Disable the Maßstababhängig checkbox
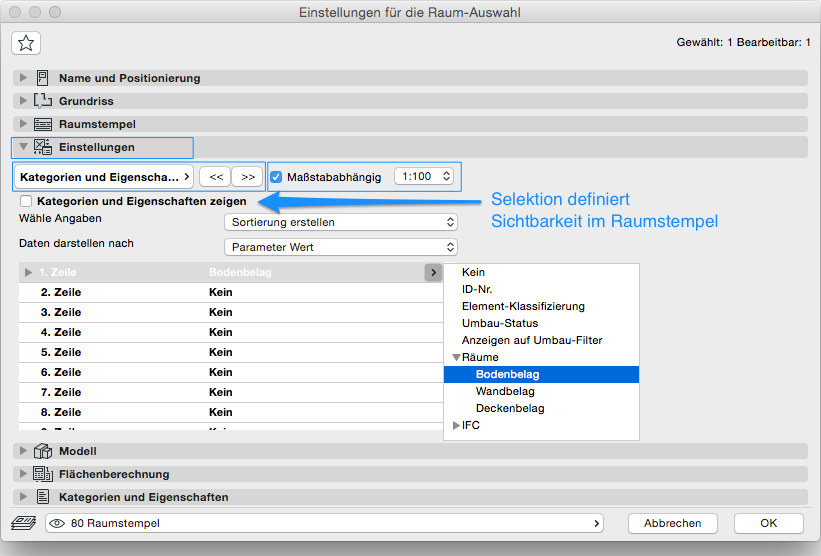 click(277, 177)
